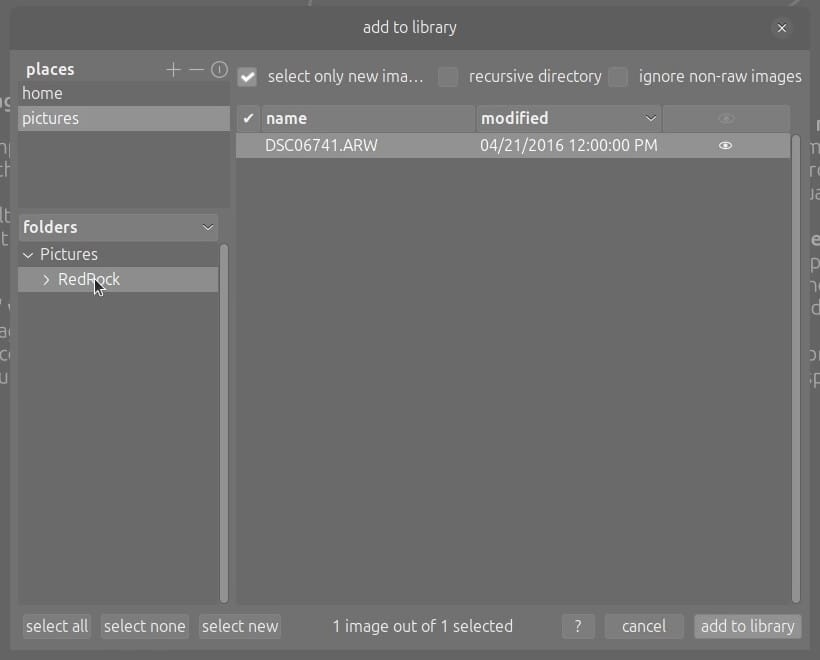Collapse the folders section chevron

[x=208, y=227]
